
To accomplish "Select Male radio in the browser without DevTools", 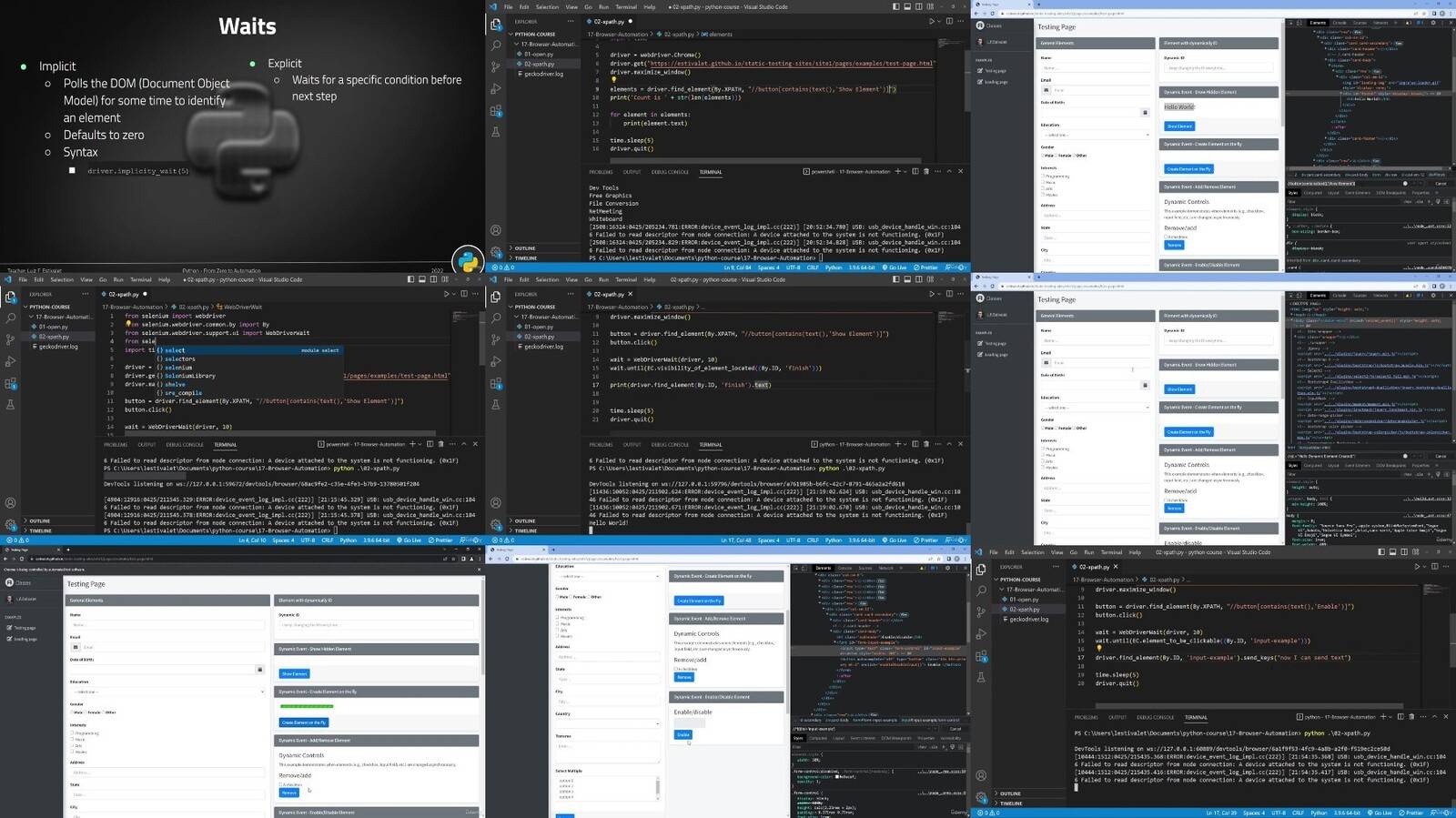I will [72, 712].
